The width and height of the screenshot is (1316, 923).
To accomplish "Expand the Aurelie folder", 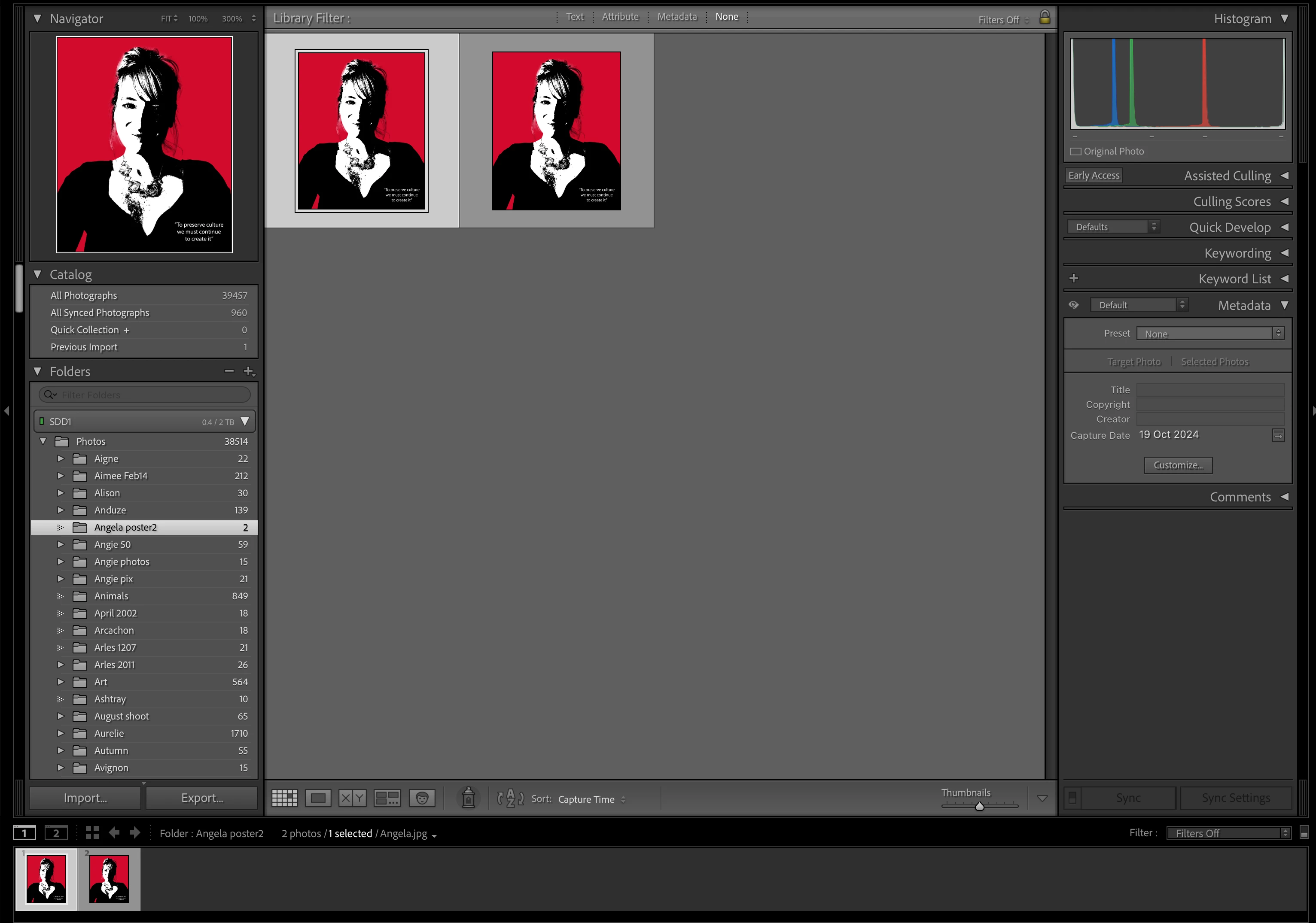I will tap(61, 733).
